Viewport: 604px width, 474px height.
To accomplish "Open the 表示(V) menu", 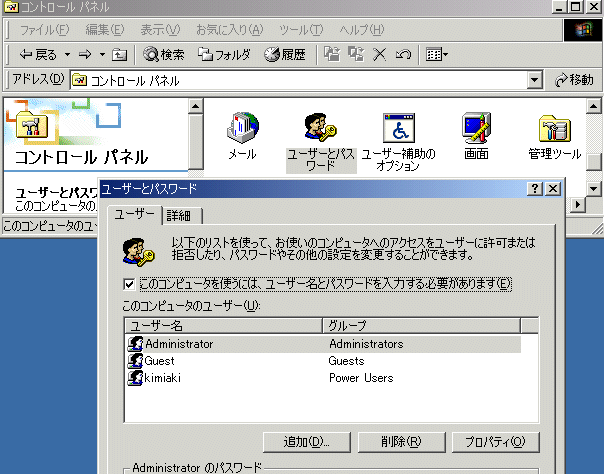I will [x=160, y=30].
